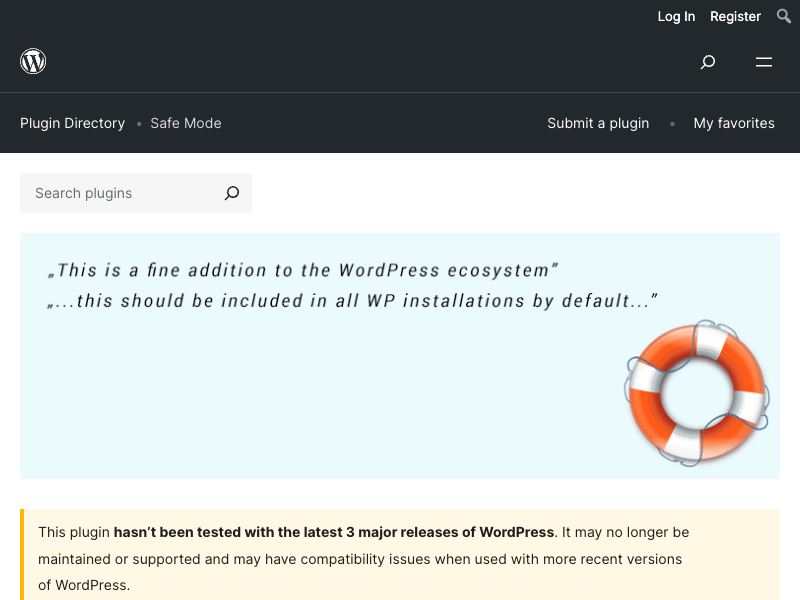Click the Register link

[735, 16]
